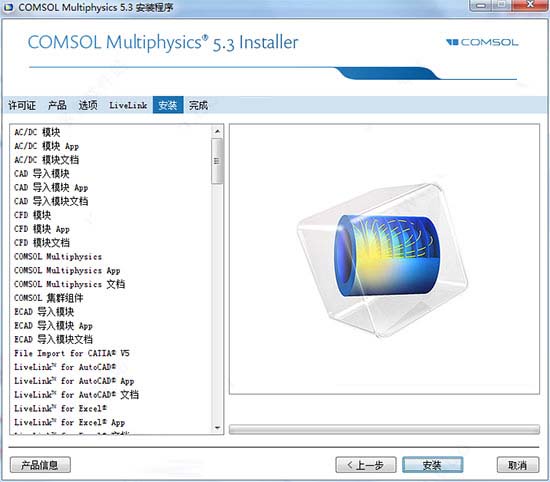
Task: Select 'LiveLink for AutoCAD 文档' row
Action: point(111,395)
